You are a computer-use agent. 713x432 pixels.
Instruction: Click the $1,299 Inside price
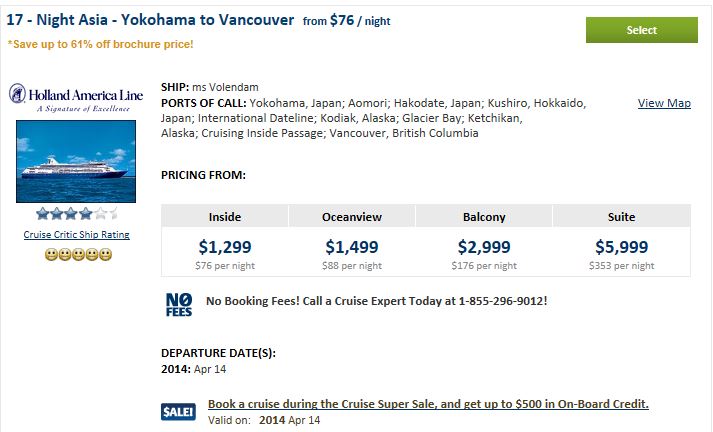tap(225, 247)
